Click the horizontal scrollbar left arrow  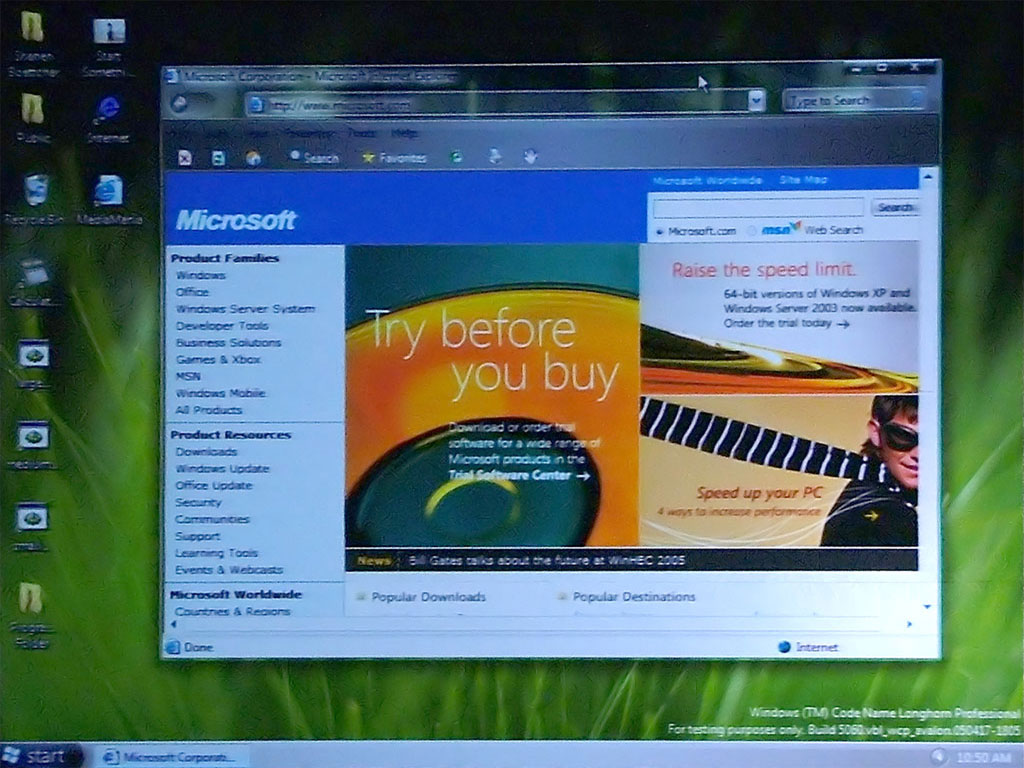pyautogui.click(x=174, y=624)
